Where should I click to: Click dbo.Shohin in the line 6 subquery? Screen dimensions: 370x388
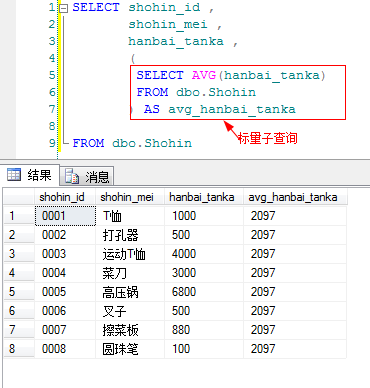click(216, 92)
